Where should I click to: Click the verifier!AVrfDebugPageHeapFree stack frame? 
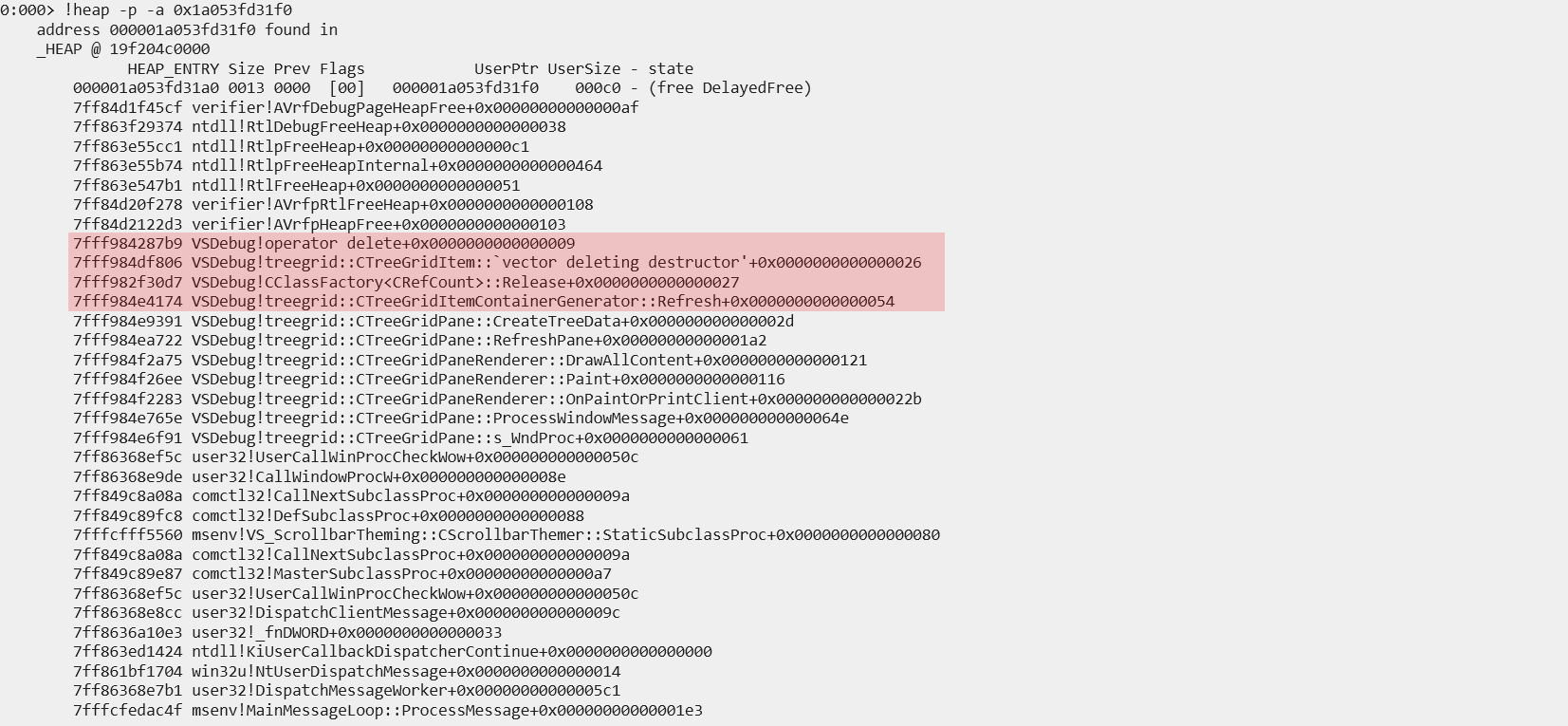coord(356,107)
